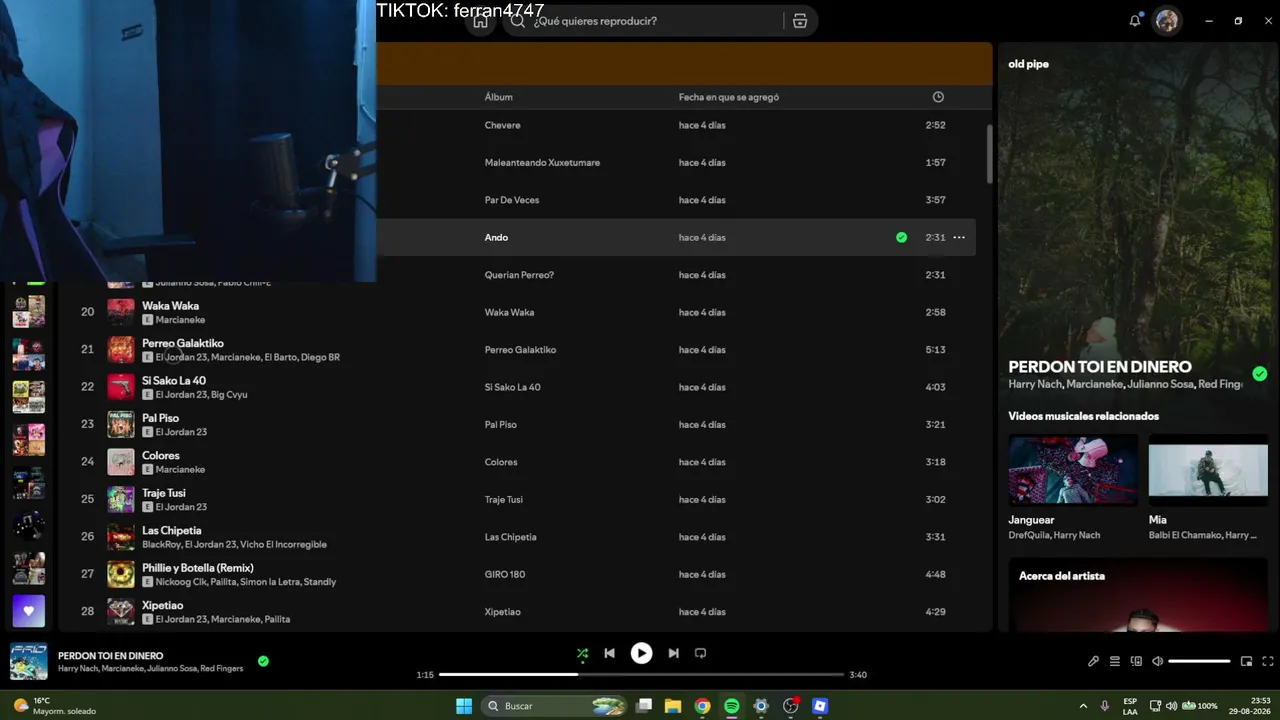Sort by the Álbum column header
The width and height of the screenshot is (1280, 720).
[x=499, y=97]
